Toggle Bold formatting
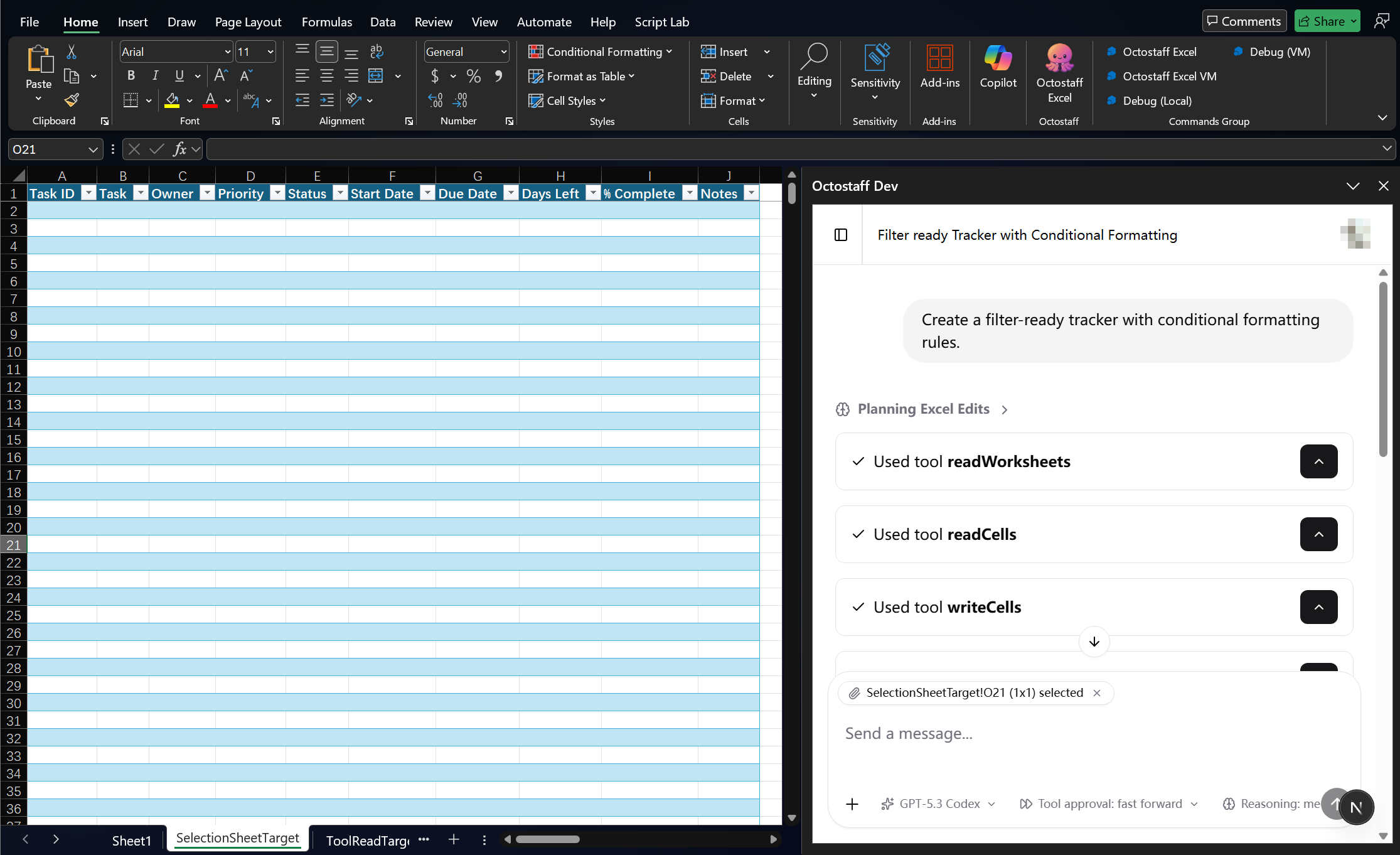The width and height of the screenshot is (1400, 855). [x=131, y=76]
